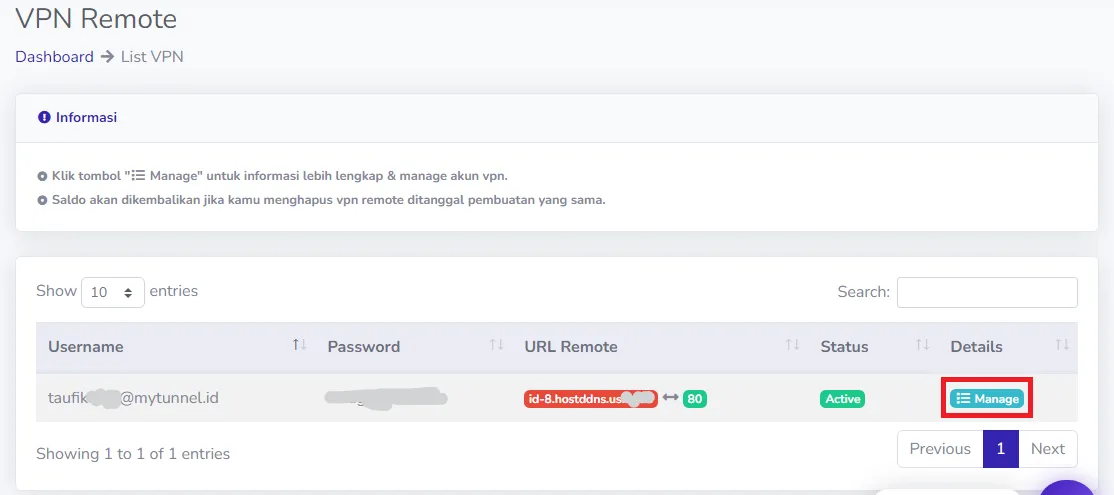Viewport: 1114px width, 495px height.
Task: Open the Manage button for the VPN account
Action: 987,398
